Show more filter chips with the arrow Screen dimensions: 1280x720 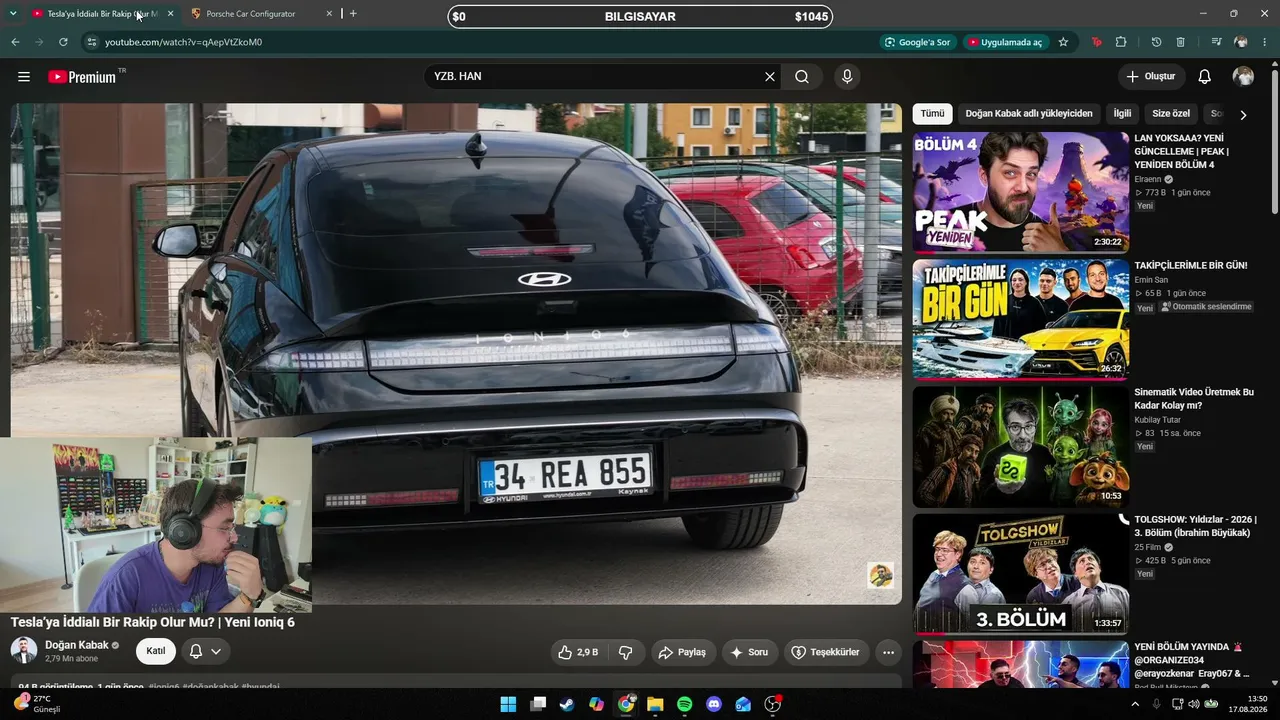pos(1243,115)
